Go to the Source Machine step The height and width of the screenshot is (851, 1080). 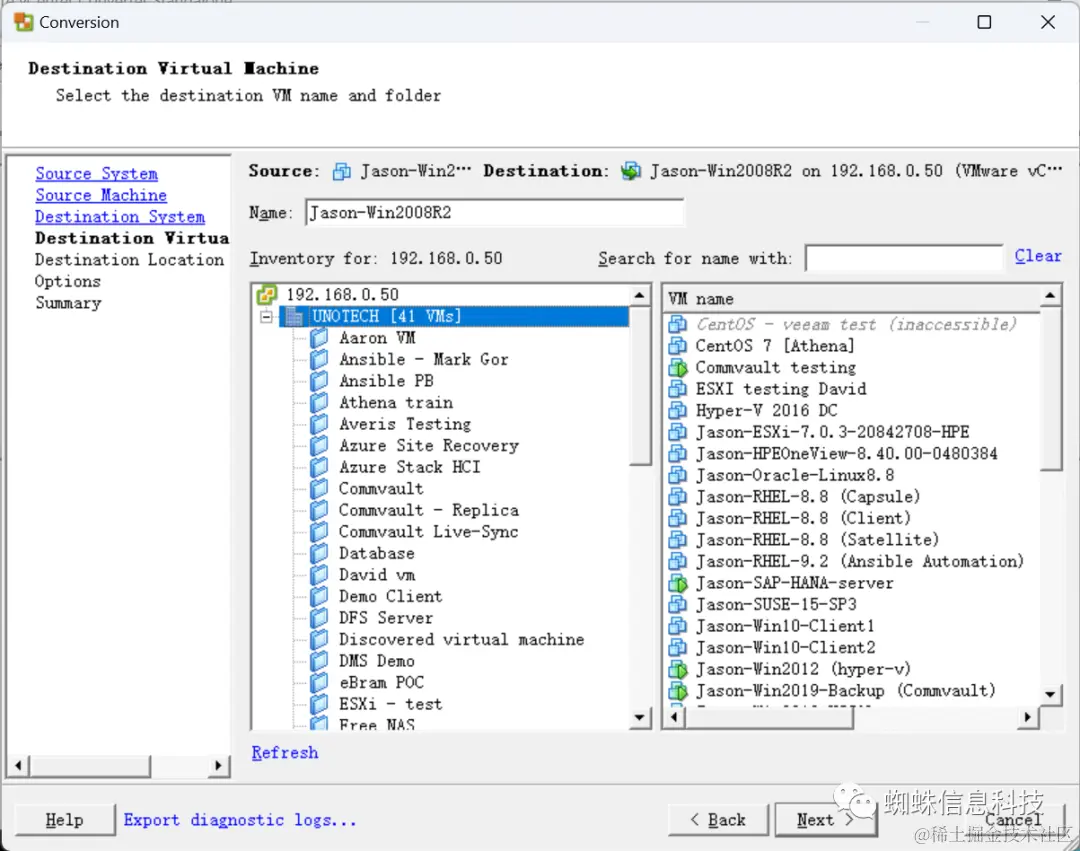[x=101, y=196]
